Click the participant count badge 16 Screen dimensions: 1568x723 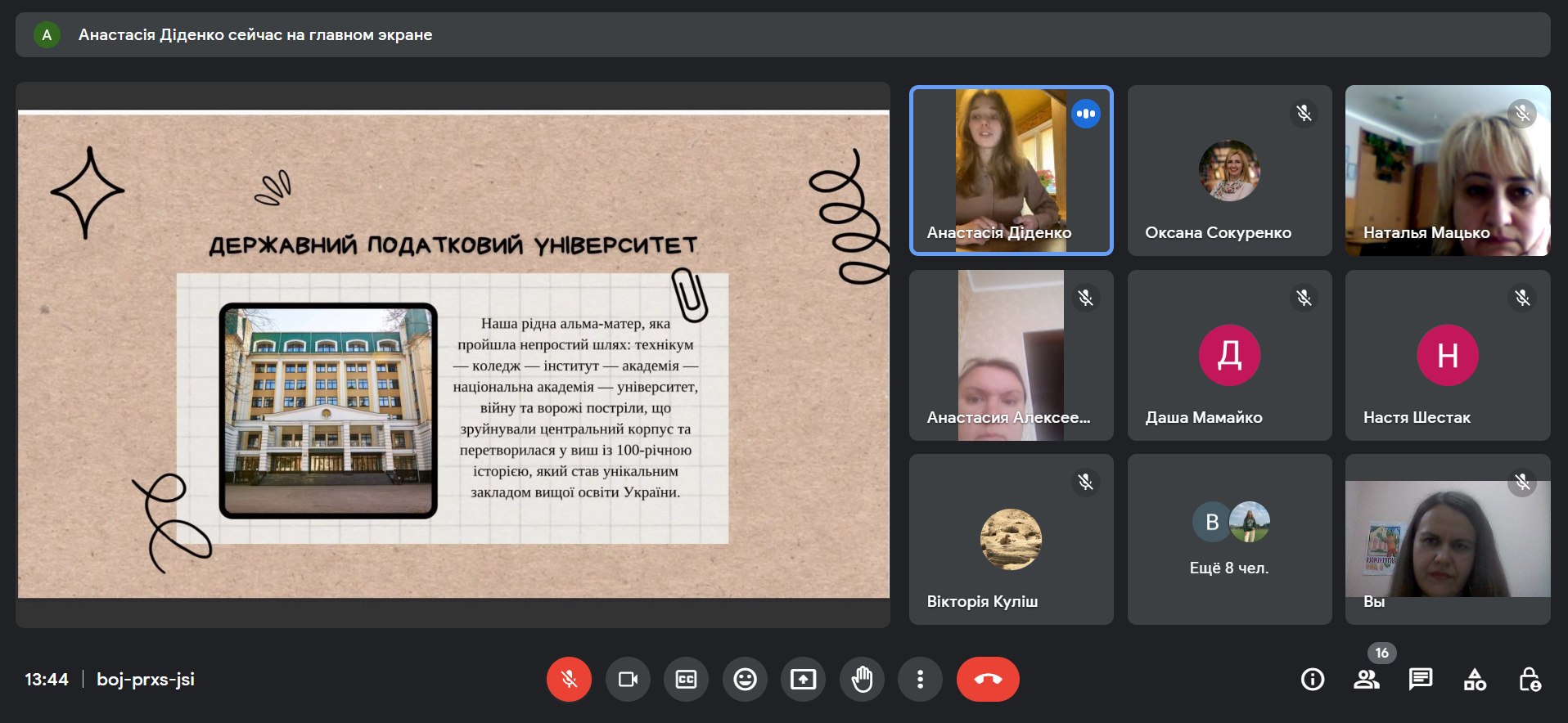tap(1382, 653)
